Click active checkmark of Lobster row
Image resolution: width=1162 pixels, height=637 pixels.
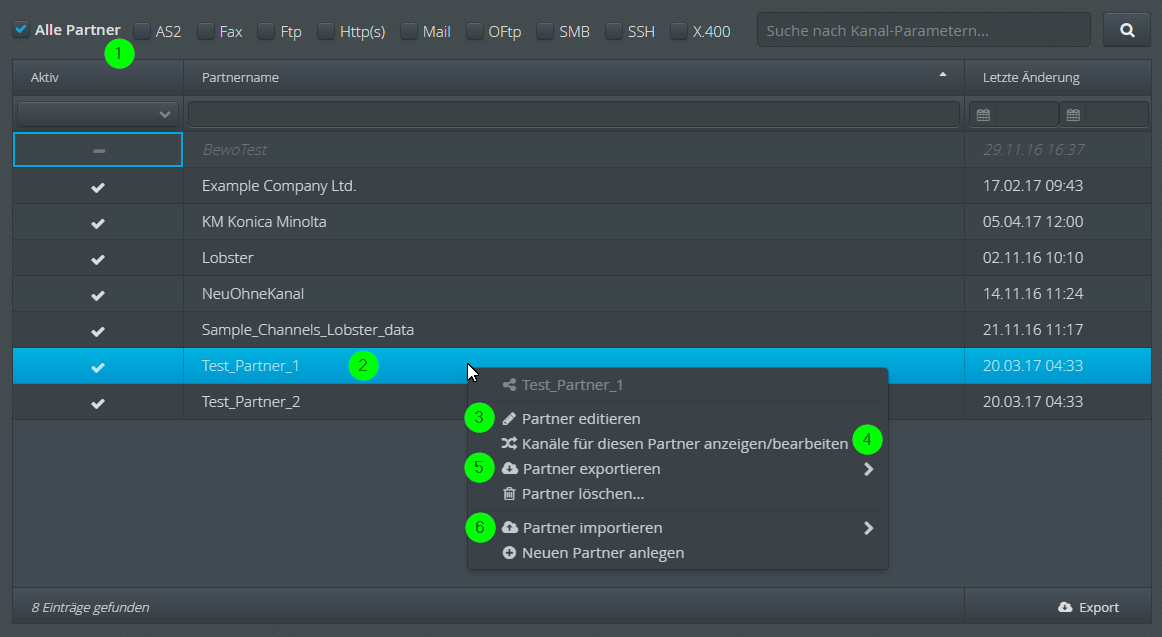click(98, 259)
